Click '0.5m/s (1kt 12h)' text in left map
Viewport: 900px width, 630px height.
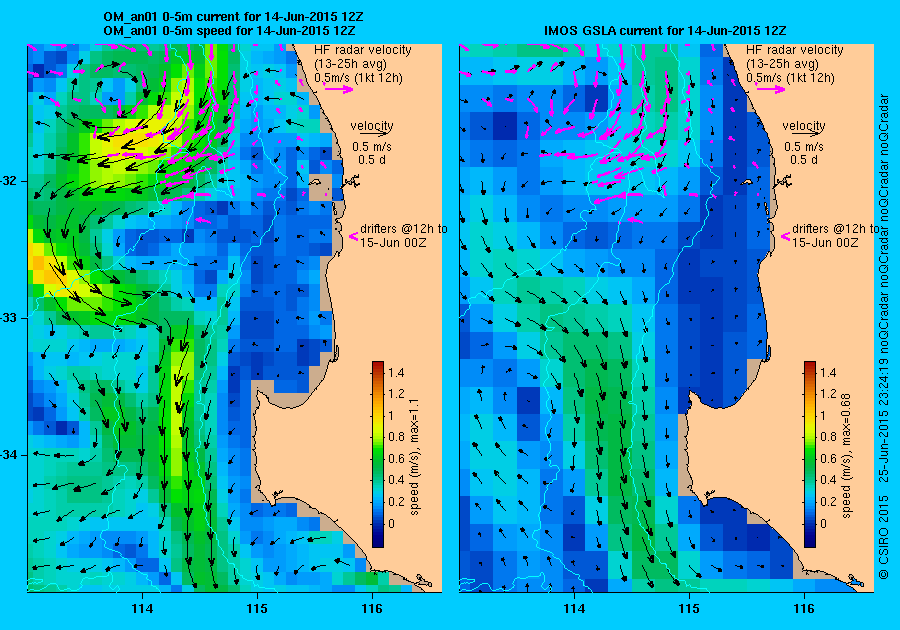[x=358, y=77]
